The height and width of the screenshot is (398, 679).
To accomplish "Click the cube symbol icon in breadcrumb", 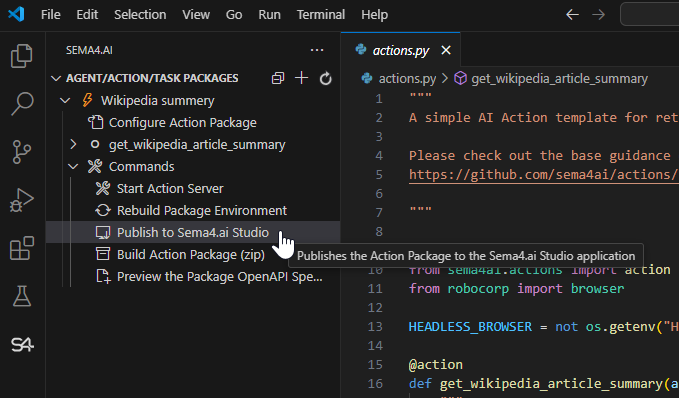I will click(x=460, y=78).
